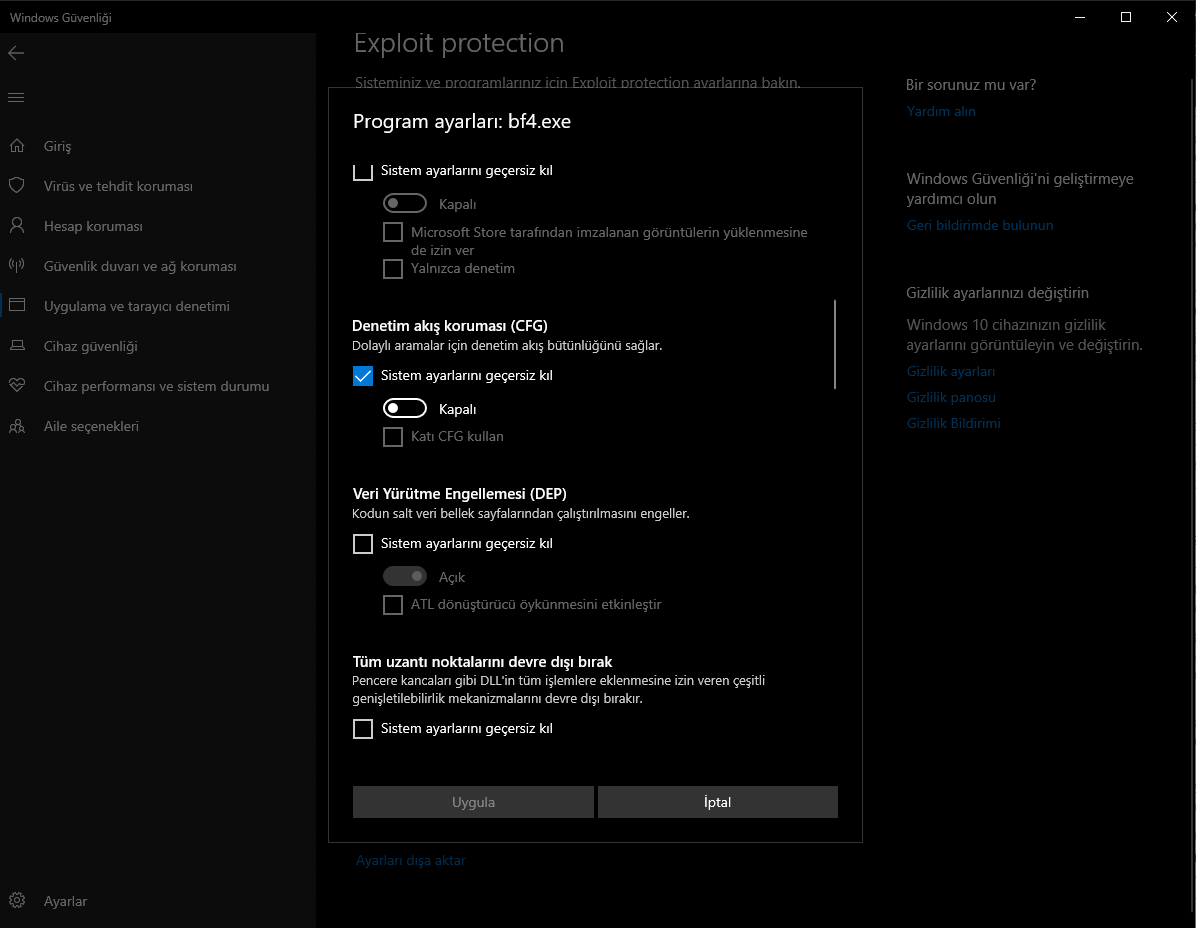
Task: Select the Virüs ve tehdit koruması shield icon
Action: (17, 186)
